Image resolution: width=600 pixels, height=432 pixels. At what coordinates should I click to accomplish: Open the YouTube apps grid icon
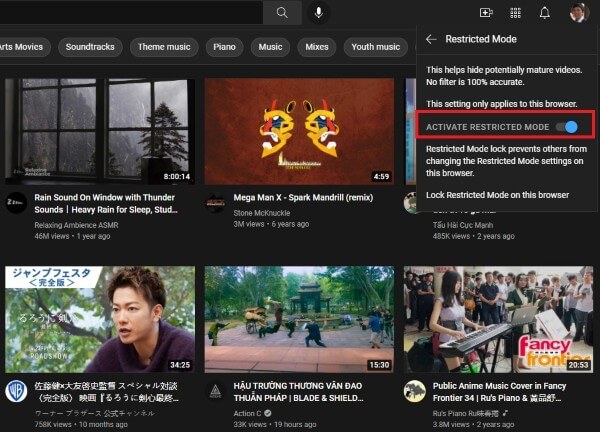click(515, 13)
